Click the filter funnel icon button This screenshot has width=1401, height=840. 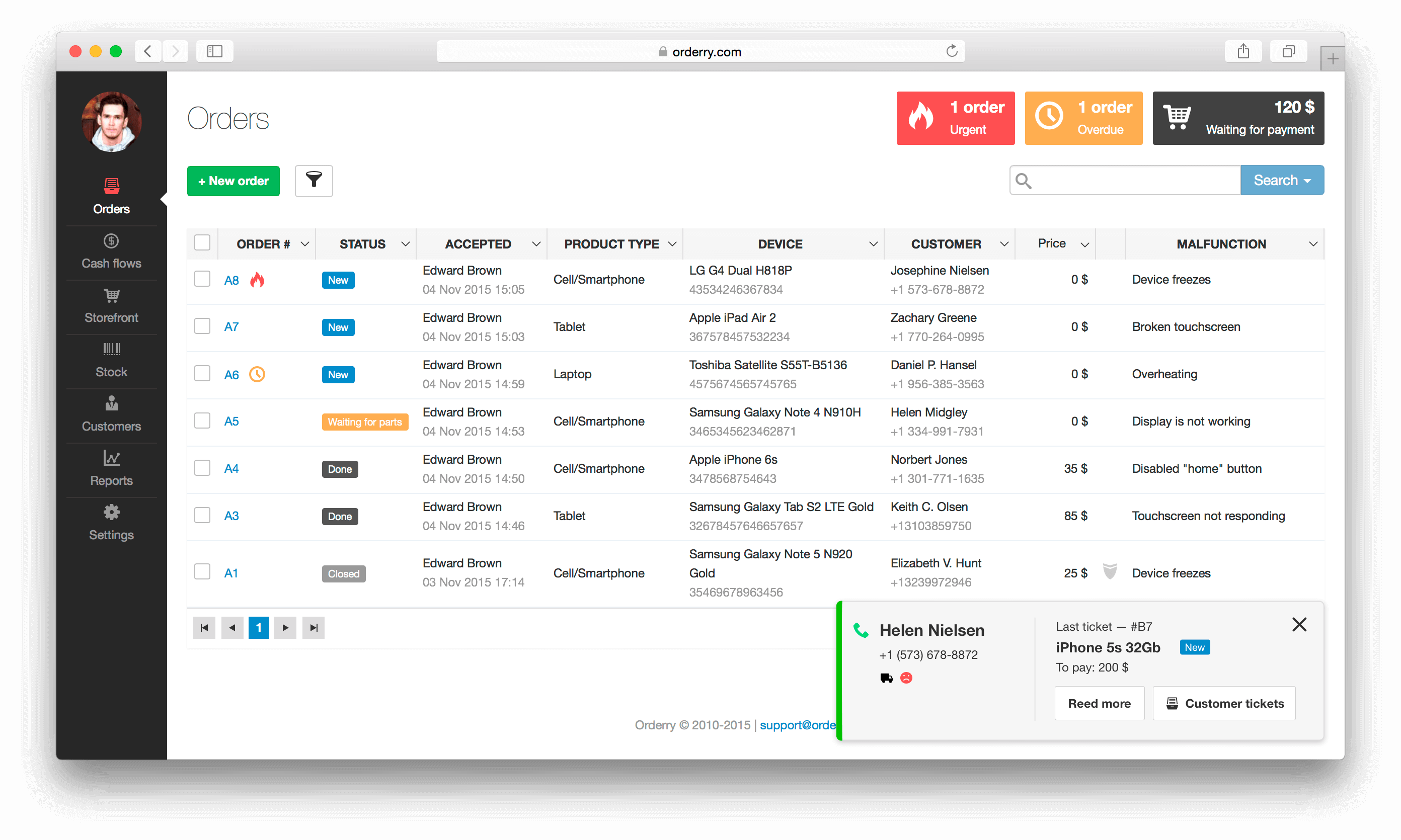pyautogui.click(x=314, y=181)
